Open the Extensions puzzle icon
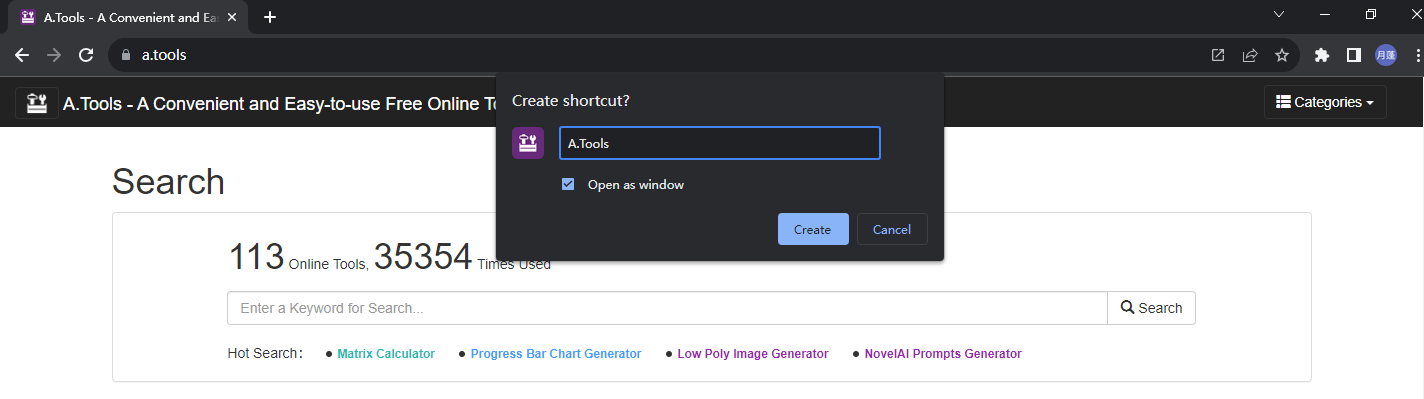The width and height of the screenshot is (1424, 399). pyautogui.click(x=1321, y=55)
